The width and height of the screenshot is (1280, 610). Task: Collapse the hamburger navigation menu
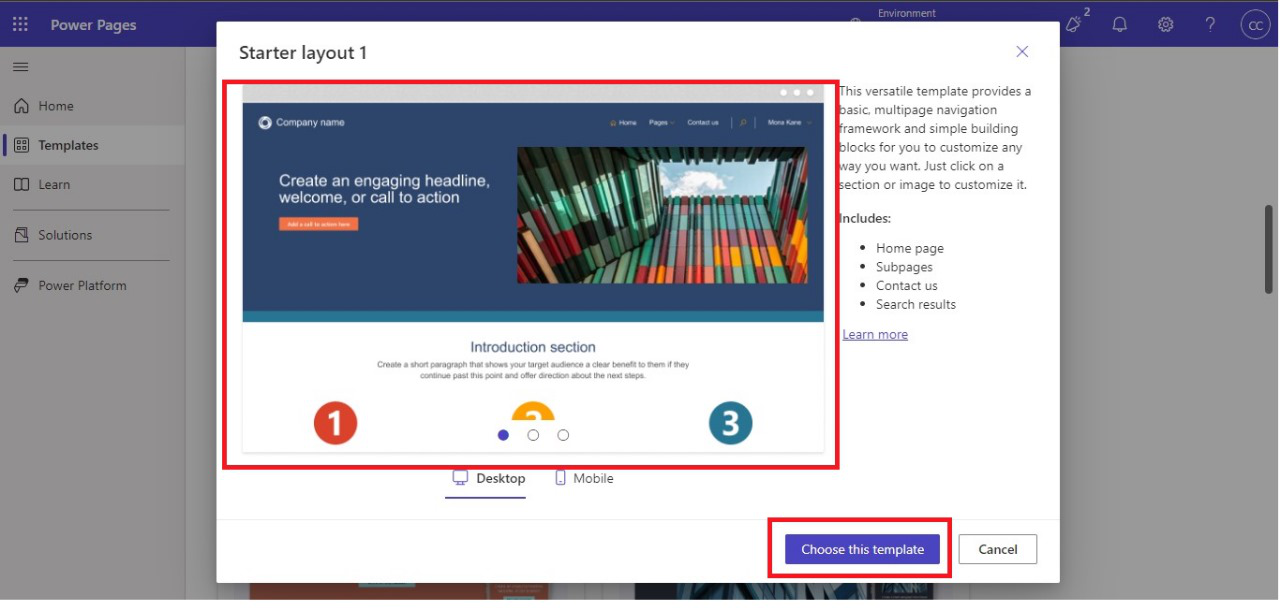[20, 67]
